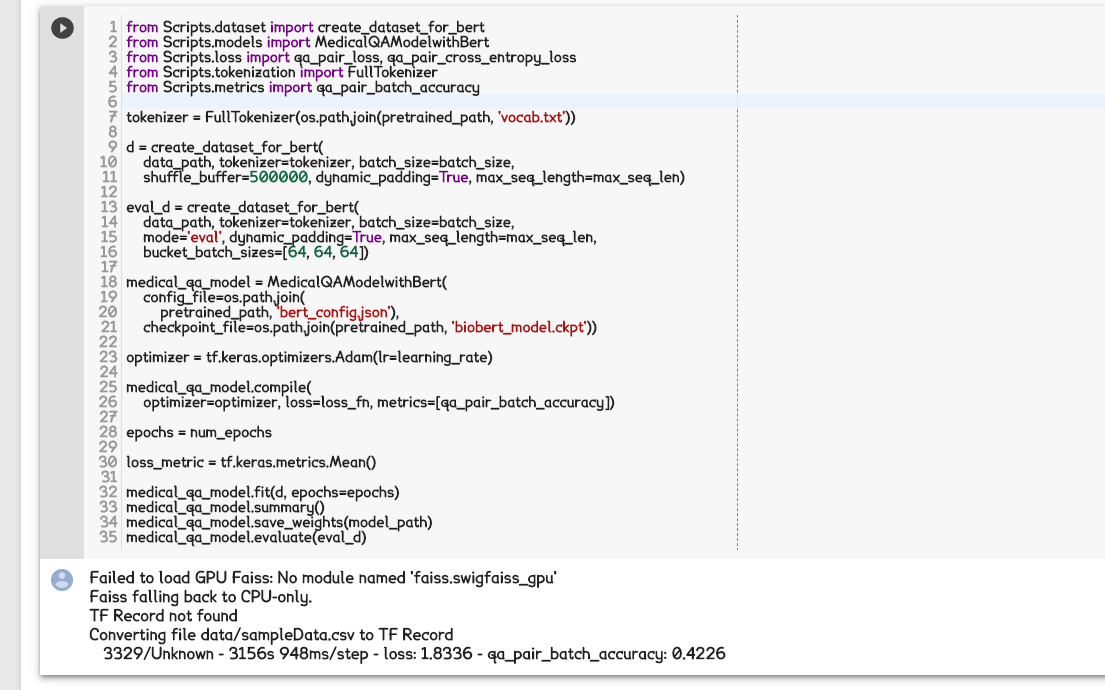1105x690 pixels.
Task: Click the bucket_batch_sizes=[64, 64, 64] line
Action: pyautogui.click(x=256, y=252)
